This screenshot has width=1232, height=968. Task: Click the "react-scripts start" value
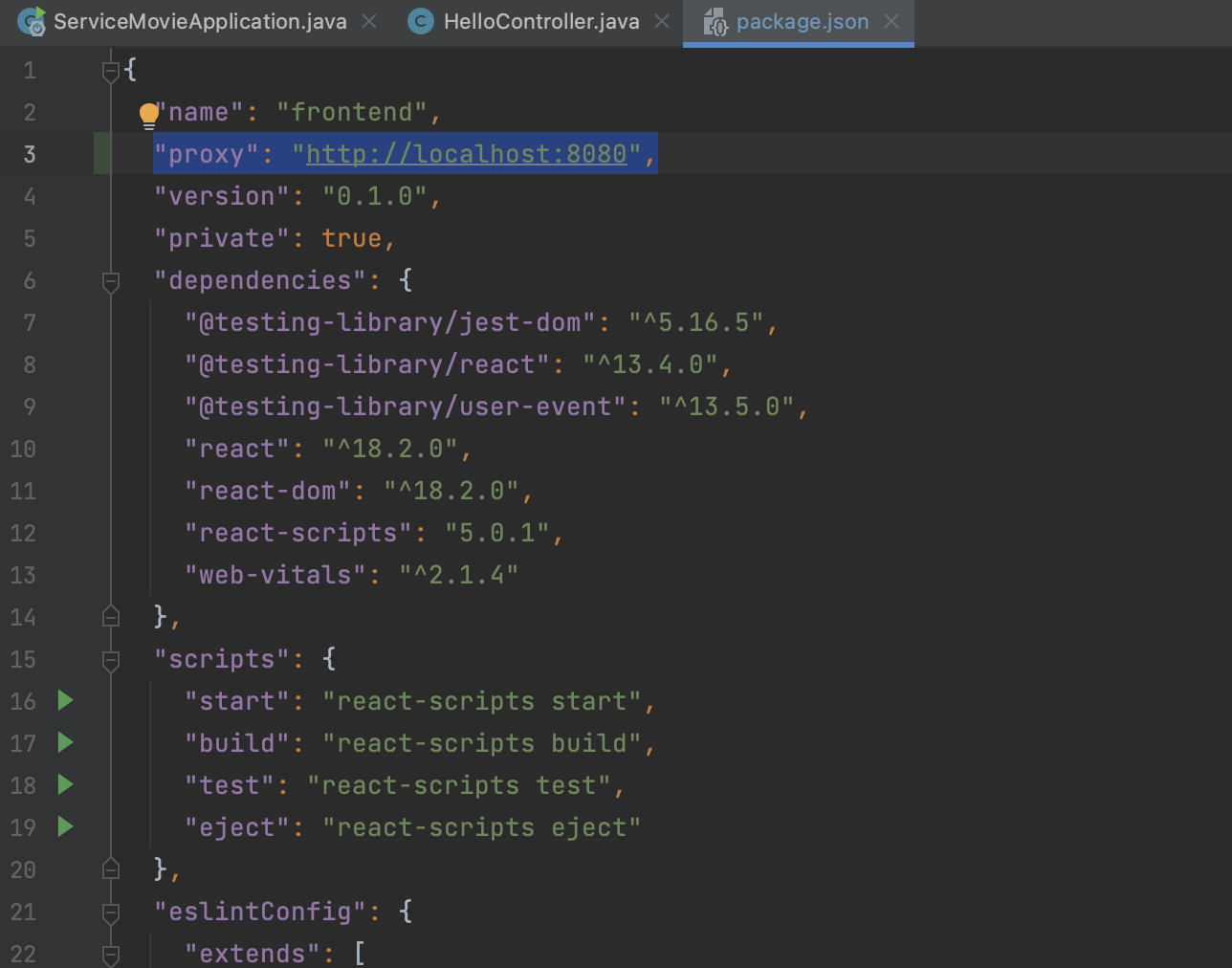(x=482, y=701)
